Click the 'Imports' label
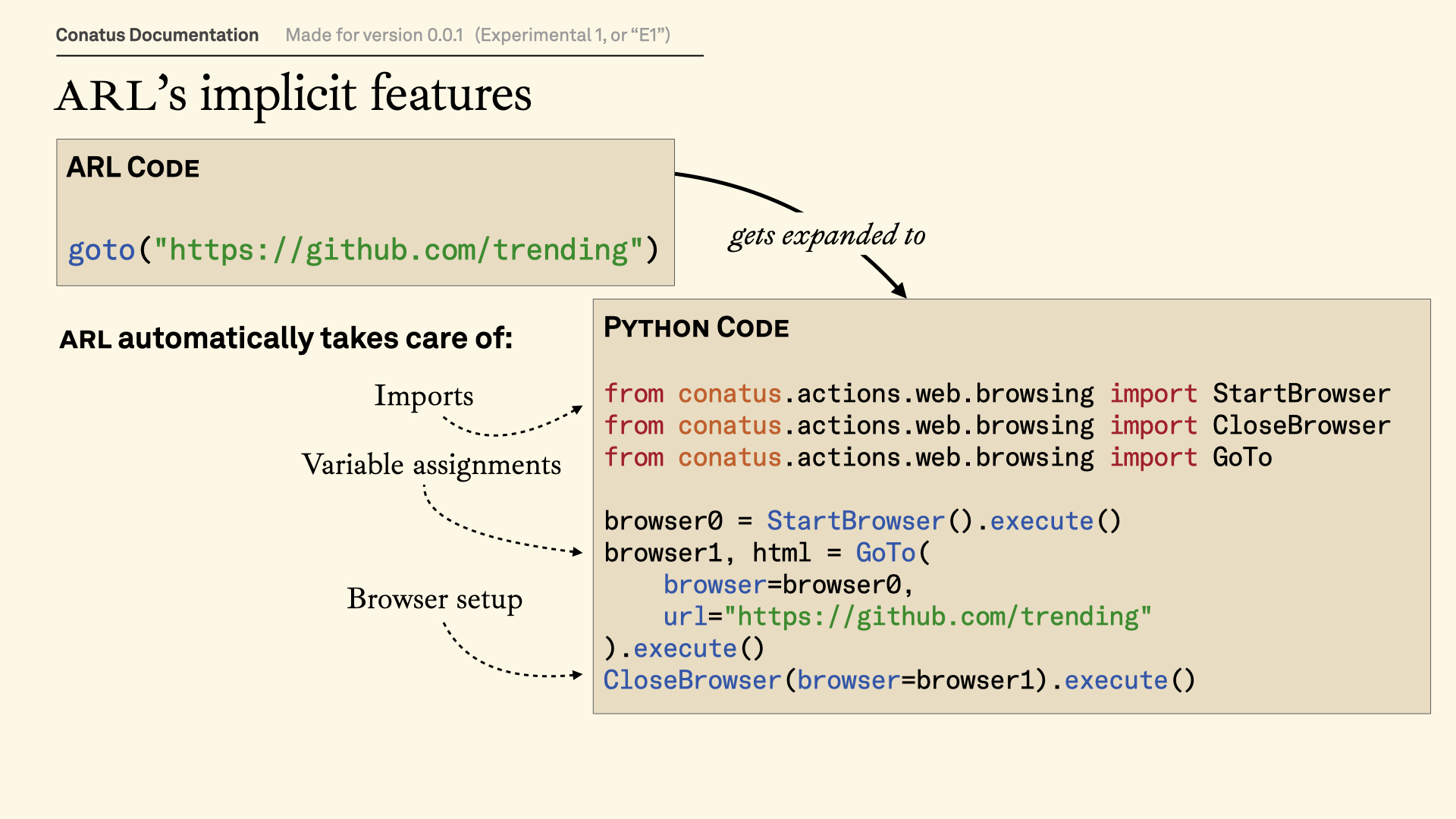Viewport: 1456px width, 819px height. 423,396
